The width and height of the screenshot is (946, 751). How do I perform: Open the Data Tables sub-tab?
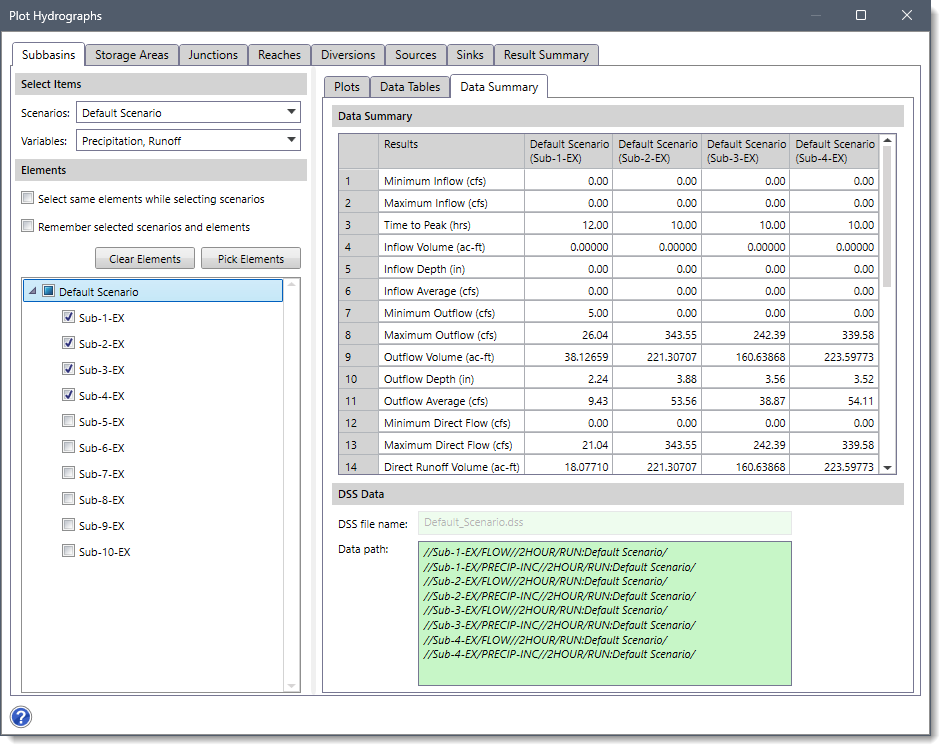410,87
